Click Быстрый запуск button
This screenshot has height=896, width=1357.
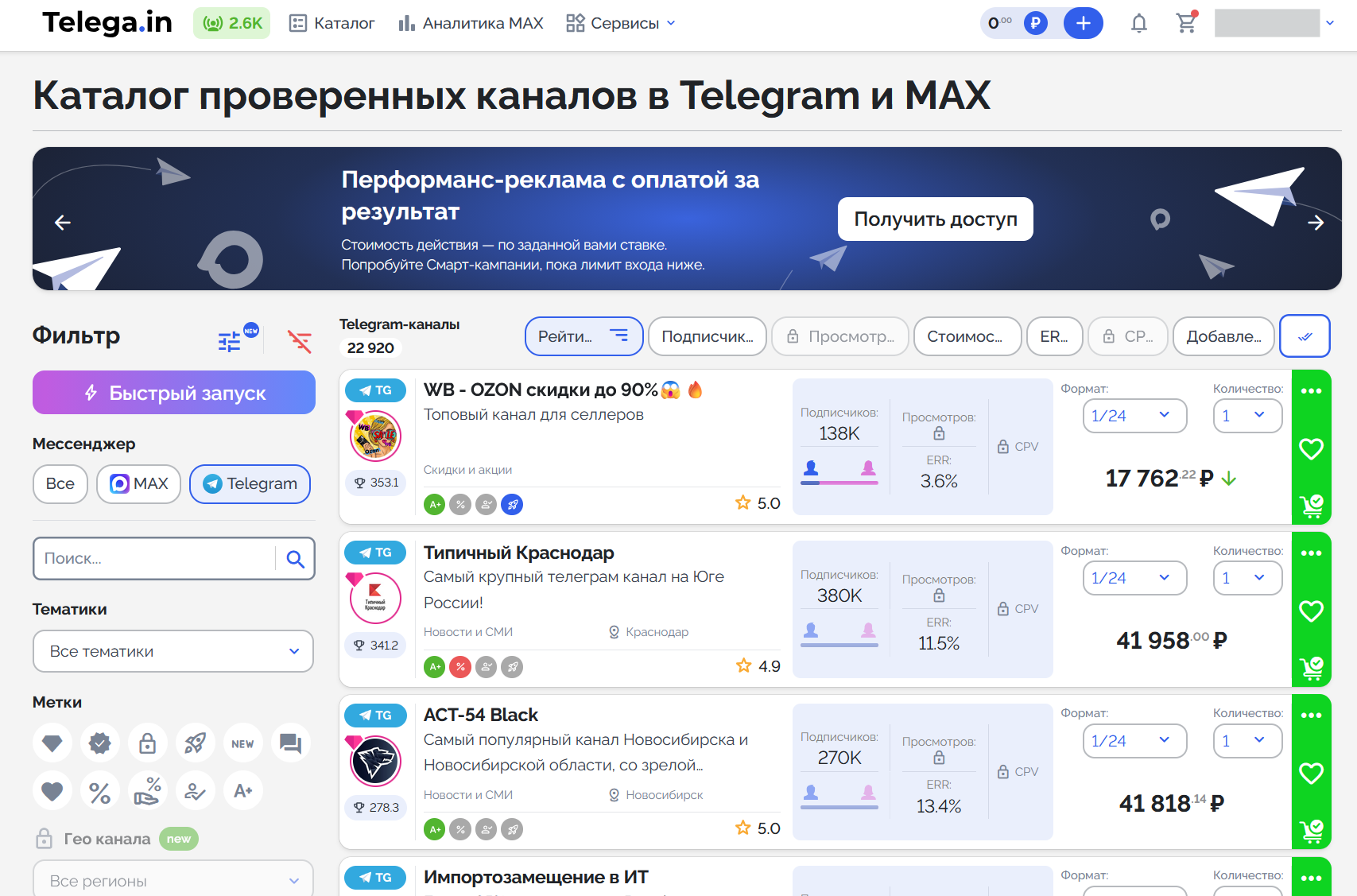pyautogui.click(x=174, y=393)
